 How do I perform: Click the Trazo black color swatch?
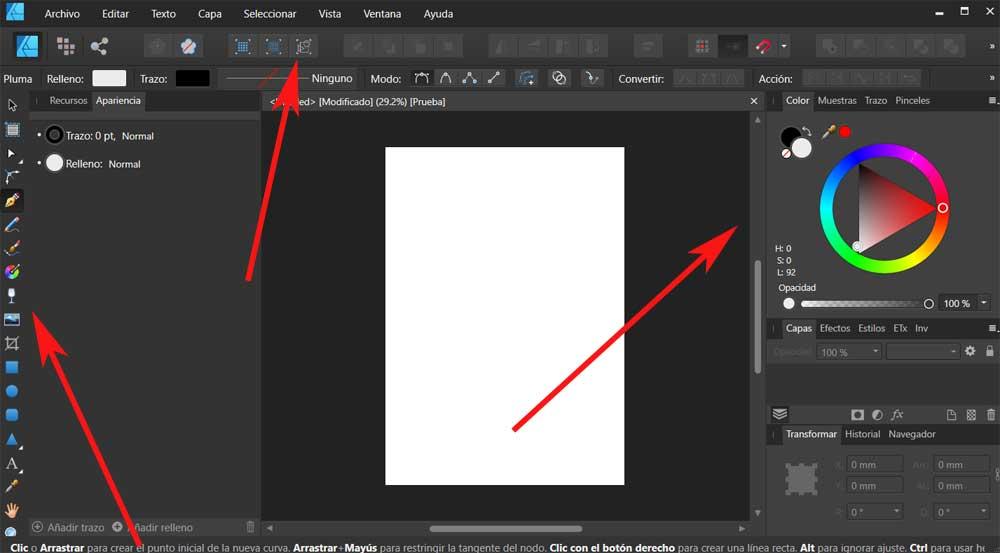coord(193,78)
